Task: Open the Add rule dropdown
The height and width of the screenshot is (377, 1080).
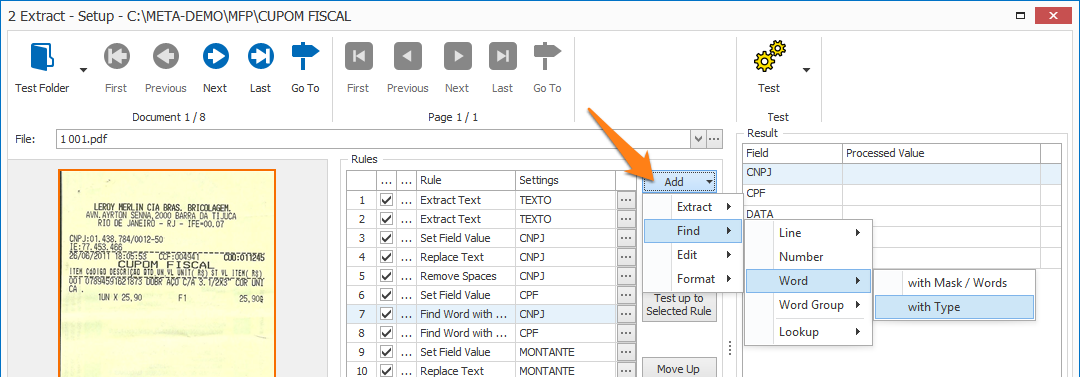Action: coord(681,182)
